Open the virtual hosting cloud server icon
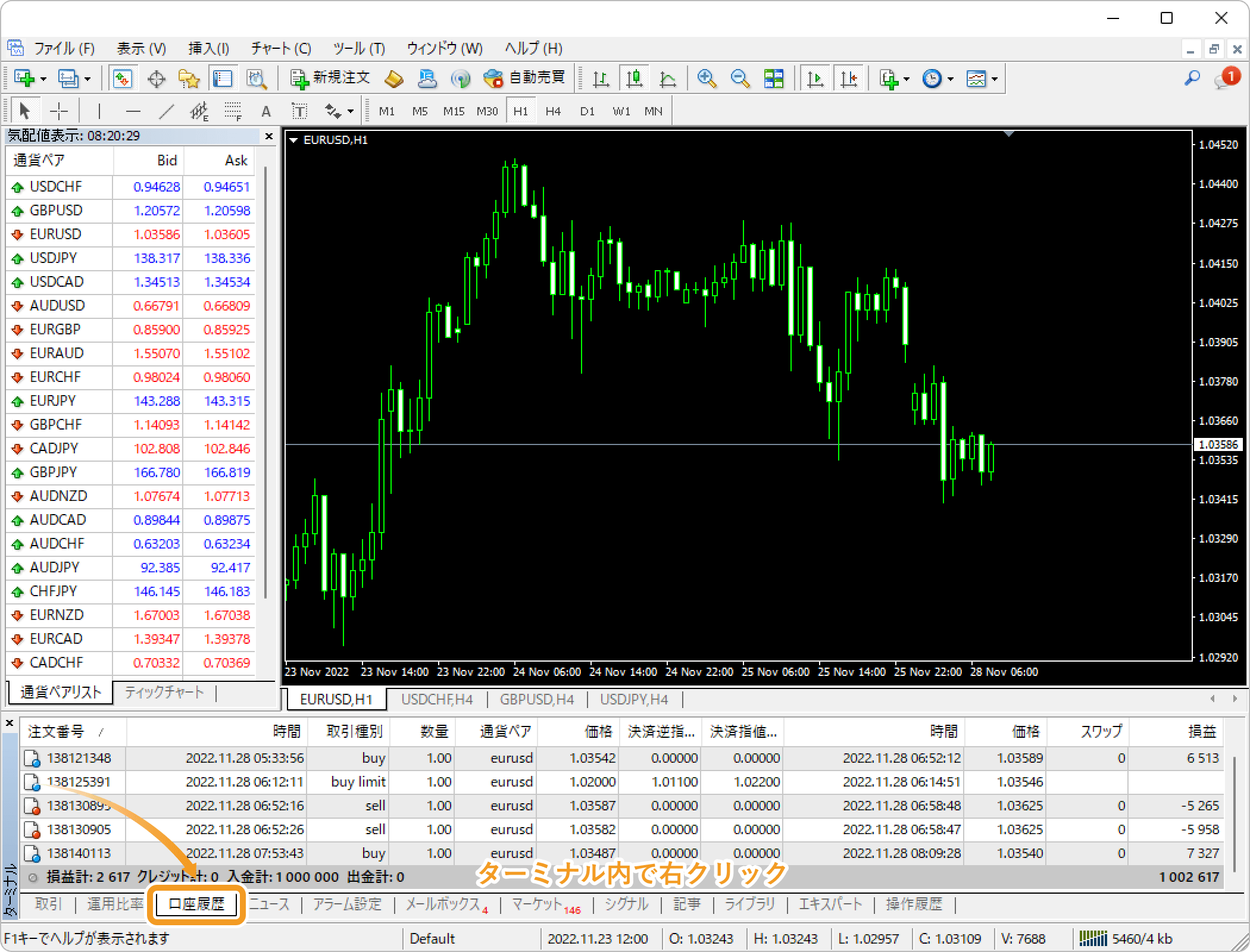The height and width of the screenshot is (952, 1250). tap(427, 79)
